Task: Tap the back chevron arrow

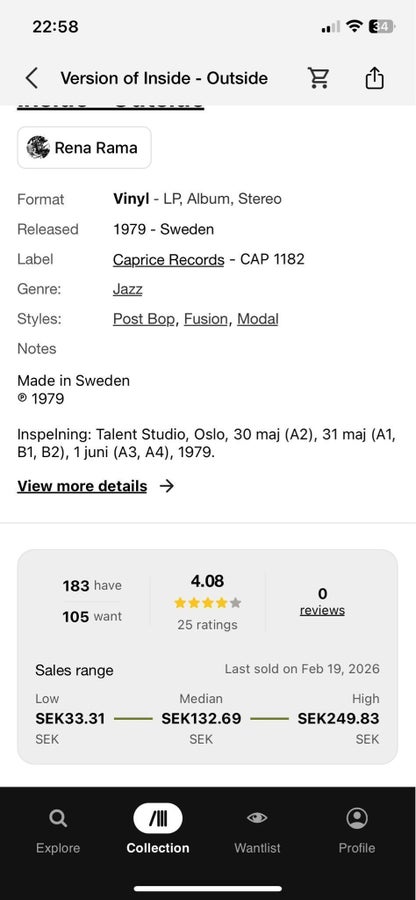Action: (x=32, y=78)
